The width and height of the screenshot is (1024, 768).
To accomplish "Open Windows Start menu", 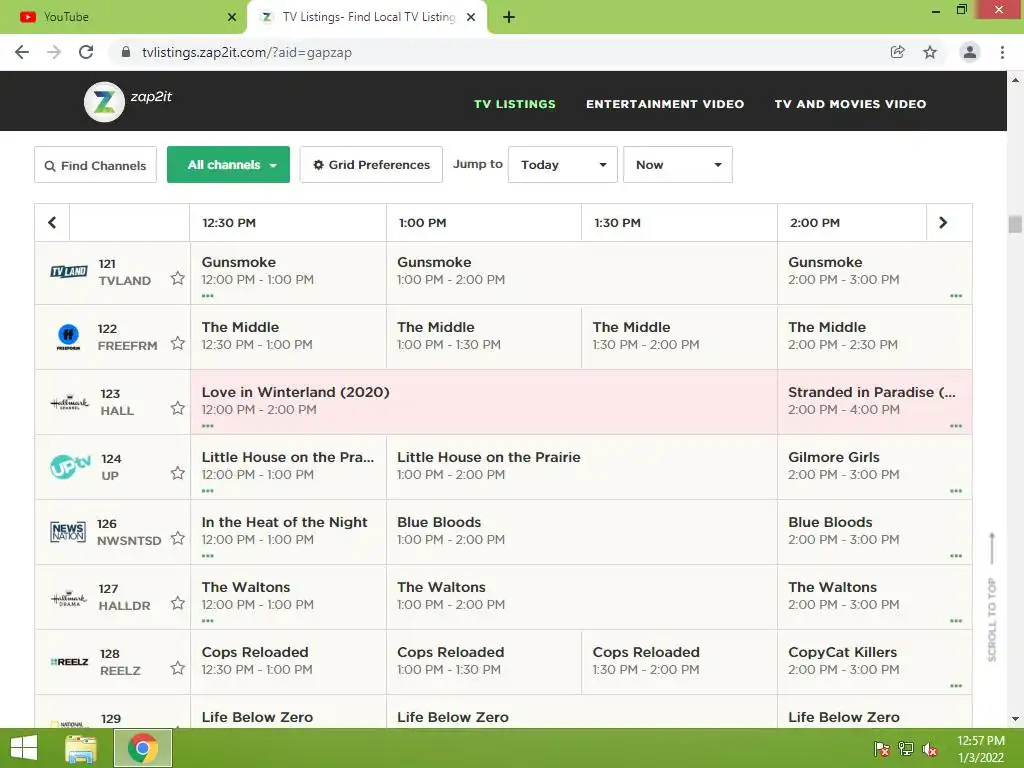I will (24, 748).
